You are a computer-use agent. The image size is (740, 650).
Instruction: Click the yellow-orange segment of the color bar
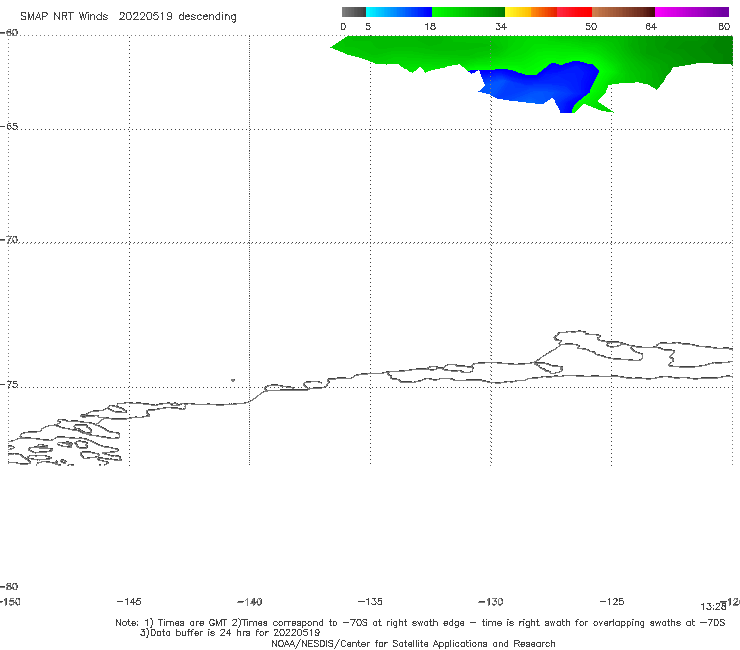click(531, 12)
